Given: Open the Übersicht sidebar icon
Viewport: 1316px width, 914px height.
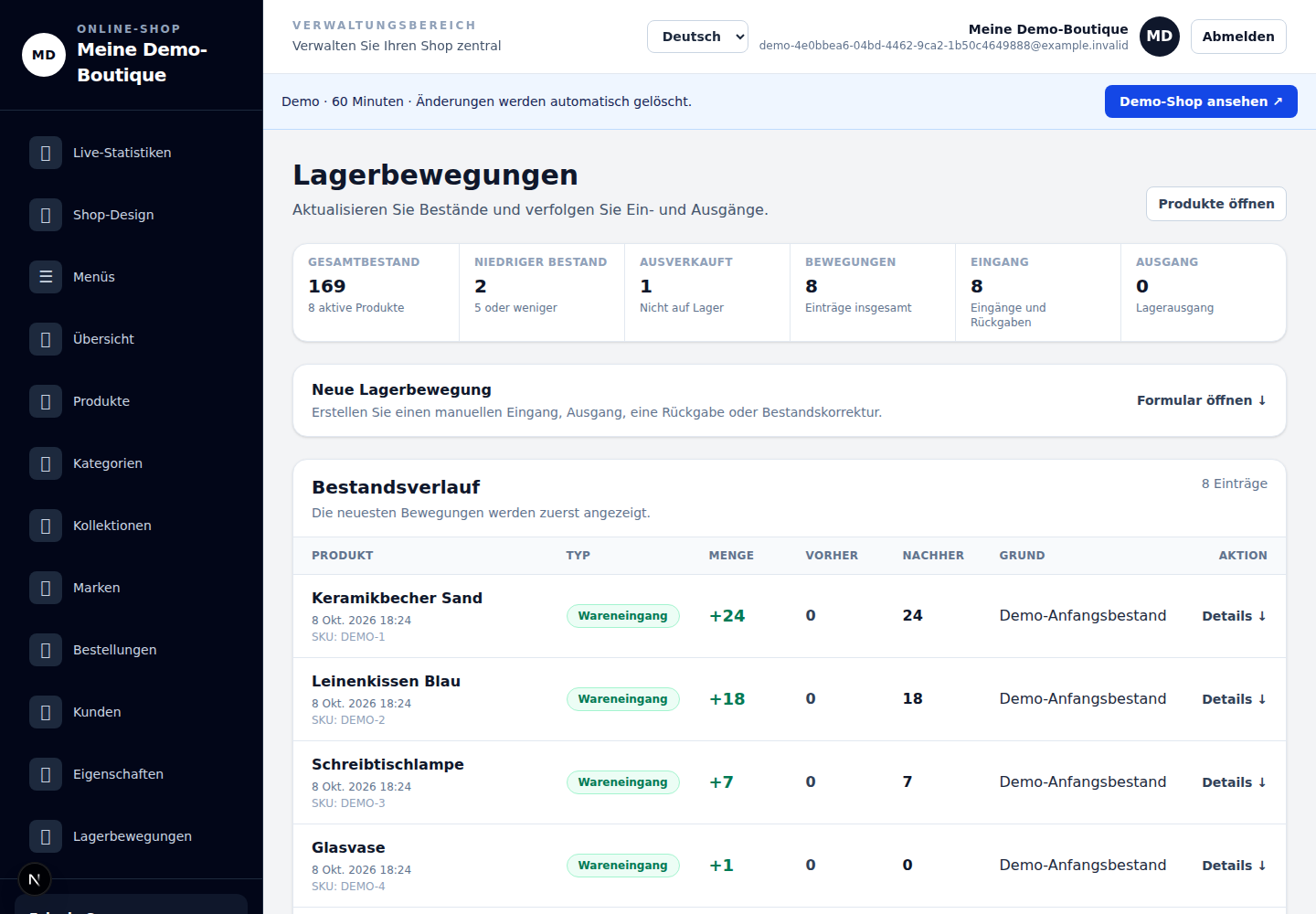Looking at the screenshot, I should (46, 339).
